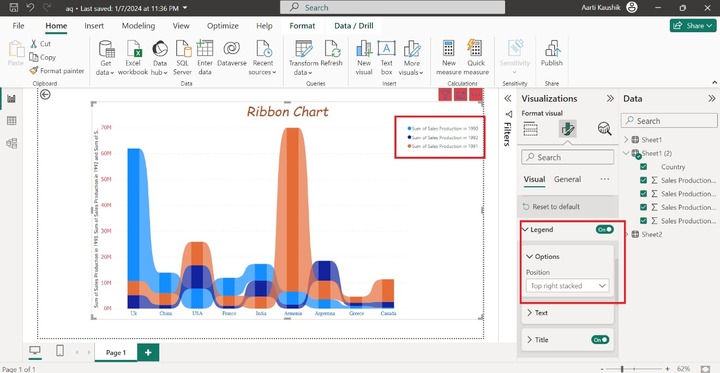The height and width of the screenshot is (373, 720).
Task: Open the Optimize ribbon tab
Action: click(x=223, y=26)
